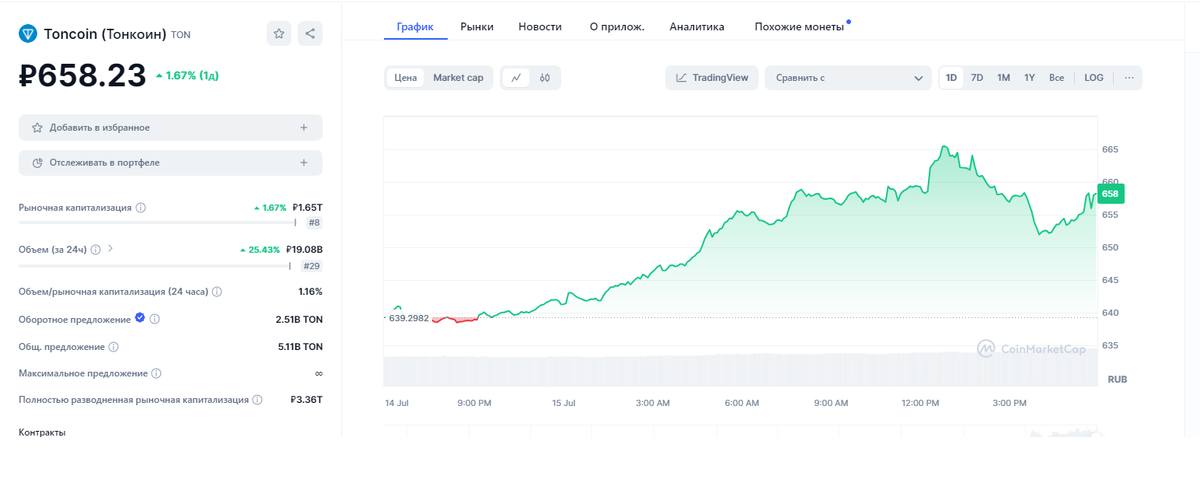This screenshot has width=1200, height=504.
Task: Toggle LOG scale on chart
Action: (1094, 77)
